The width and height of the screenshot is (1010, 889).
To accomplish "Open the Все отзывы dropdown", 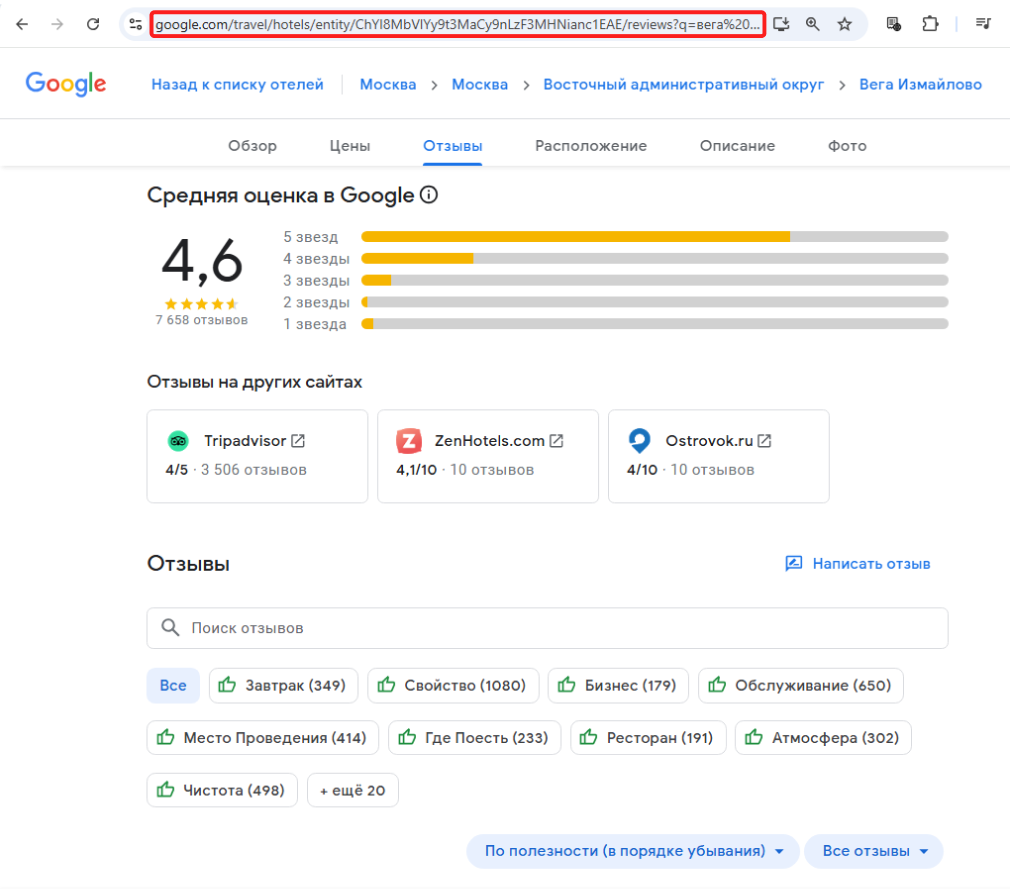I will coord(874,851).
